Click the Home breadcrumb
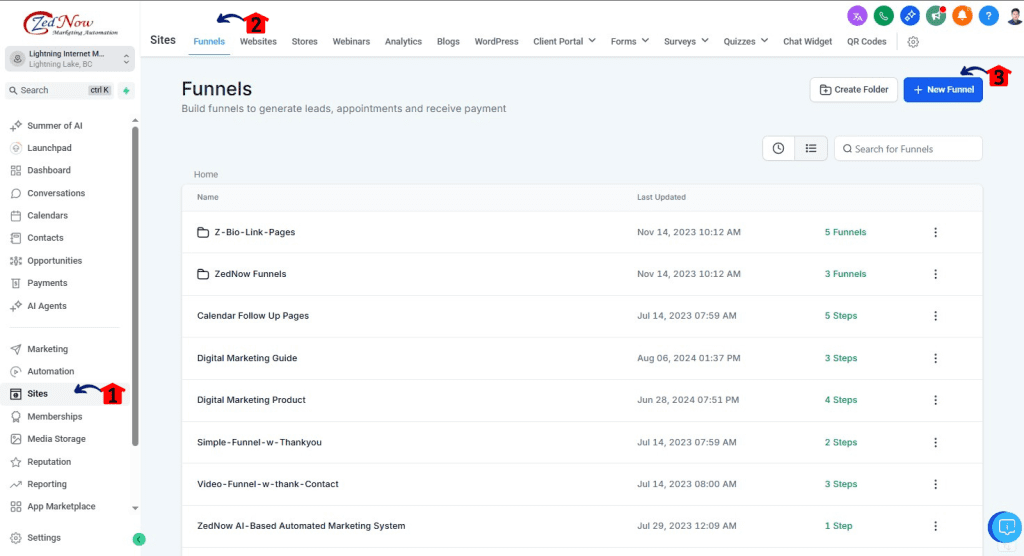Image resolution: width=1024 pixels, height=556 pixels. [206, 174]
